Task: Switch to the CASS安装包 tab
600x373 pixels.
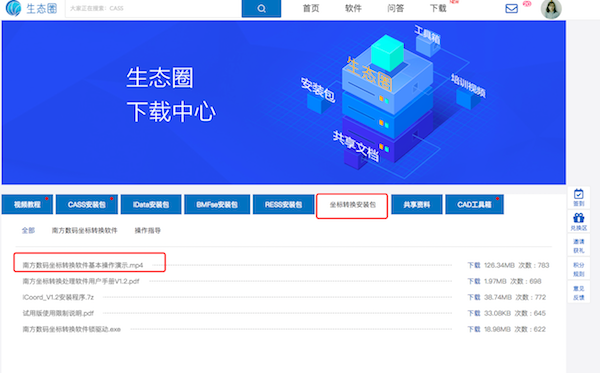Action: [x=86, y=205]
